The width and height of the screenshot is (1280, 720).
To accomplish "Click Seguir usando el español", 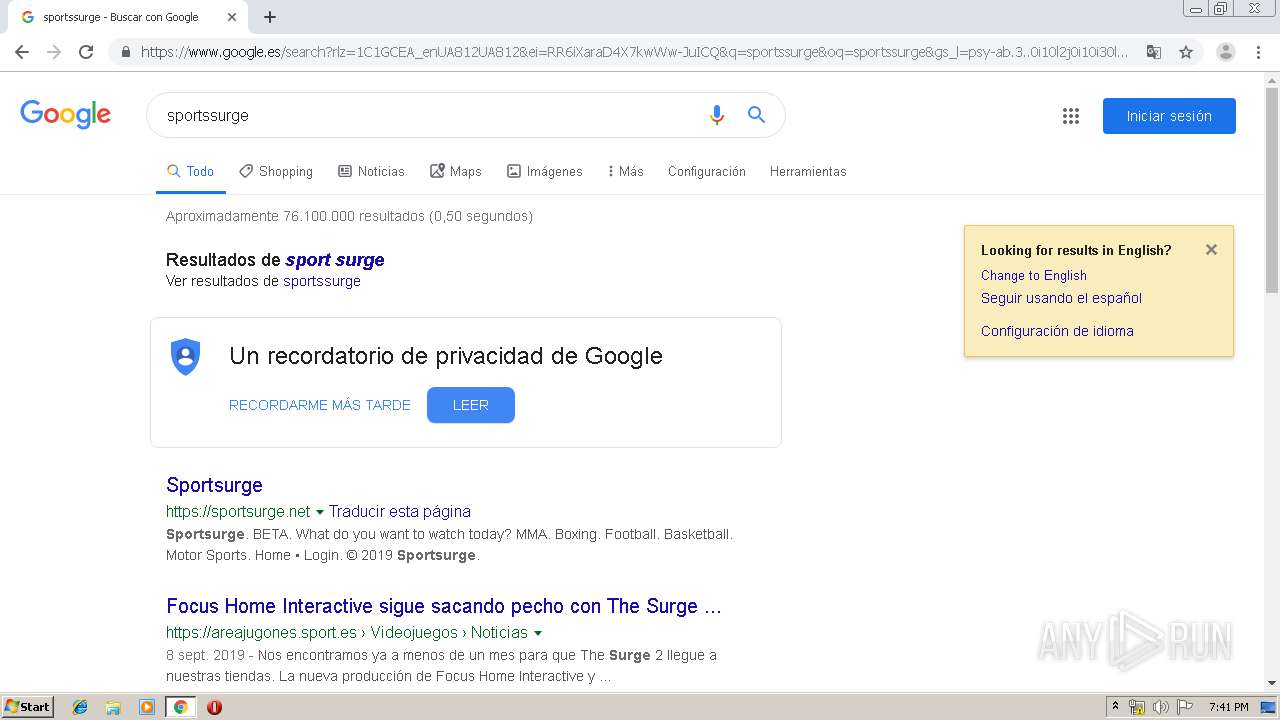I will coord(1061,298).
